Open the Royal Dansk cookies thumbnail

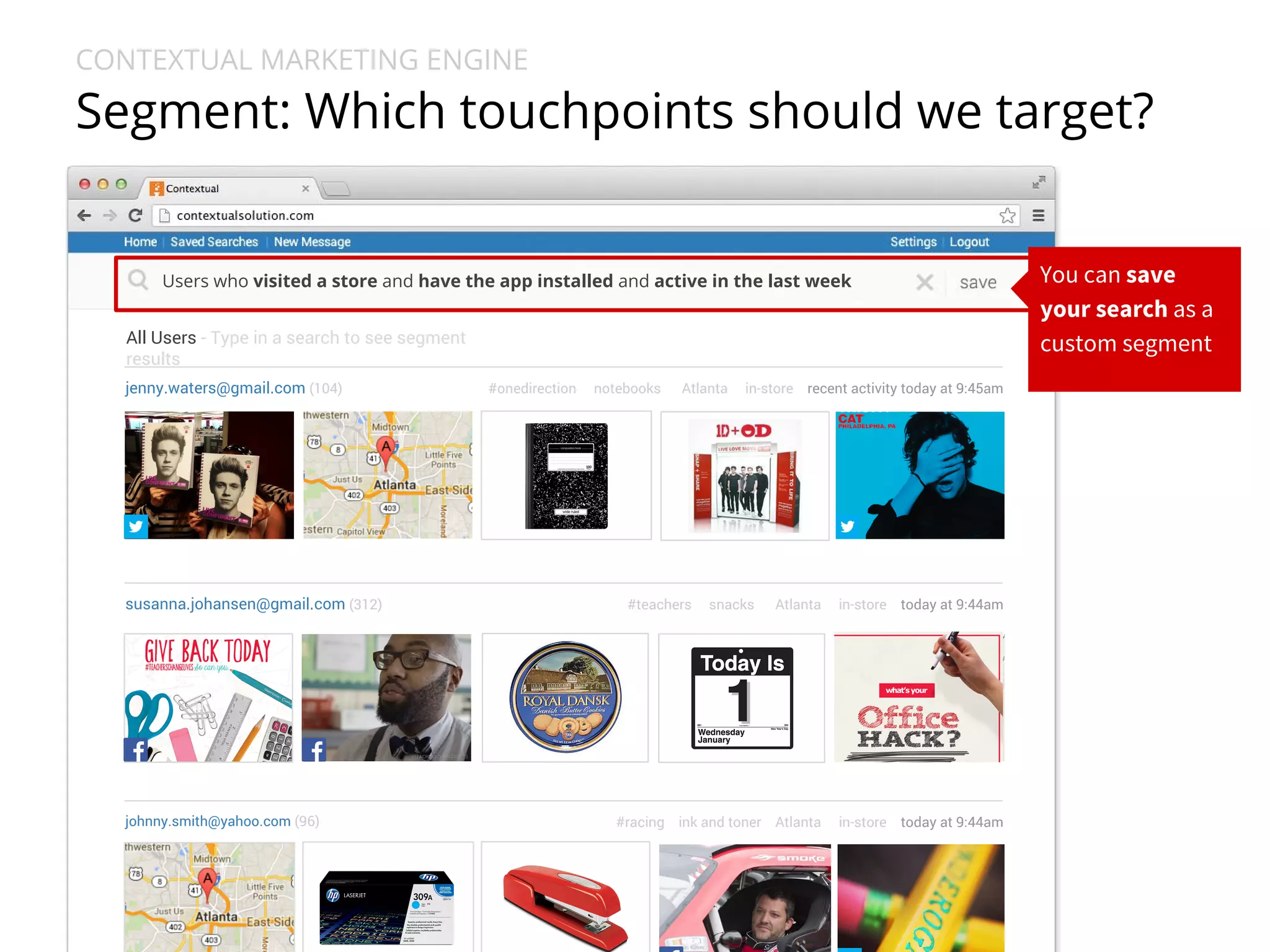[565, 697]
